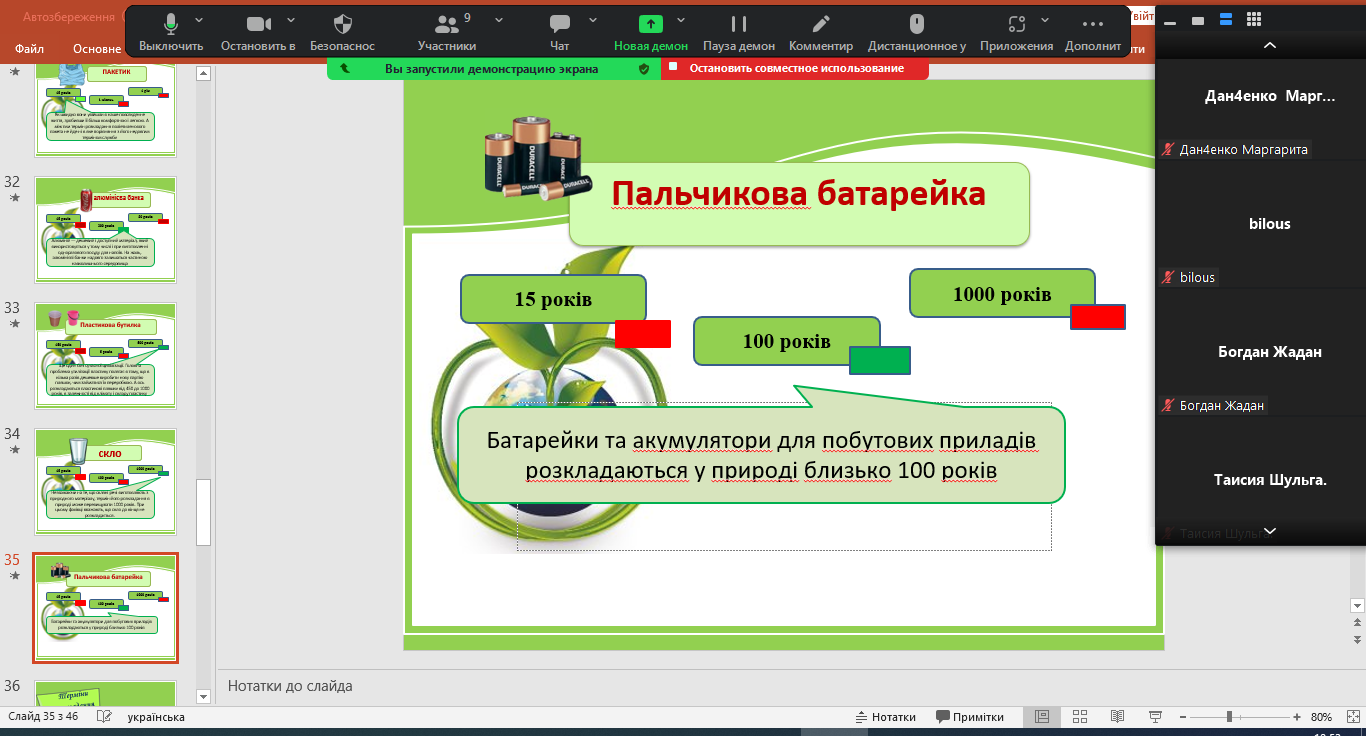Click the українська language indicator
This screenshot has width=1366, height=736.
coord(156,717)
